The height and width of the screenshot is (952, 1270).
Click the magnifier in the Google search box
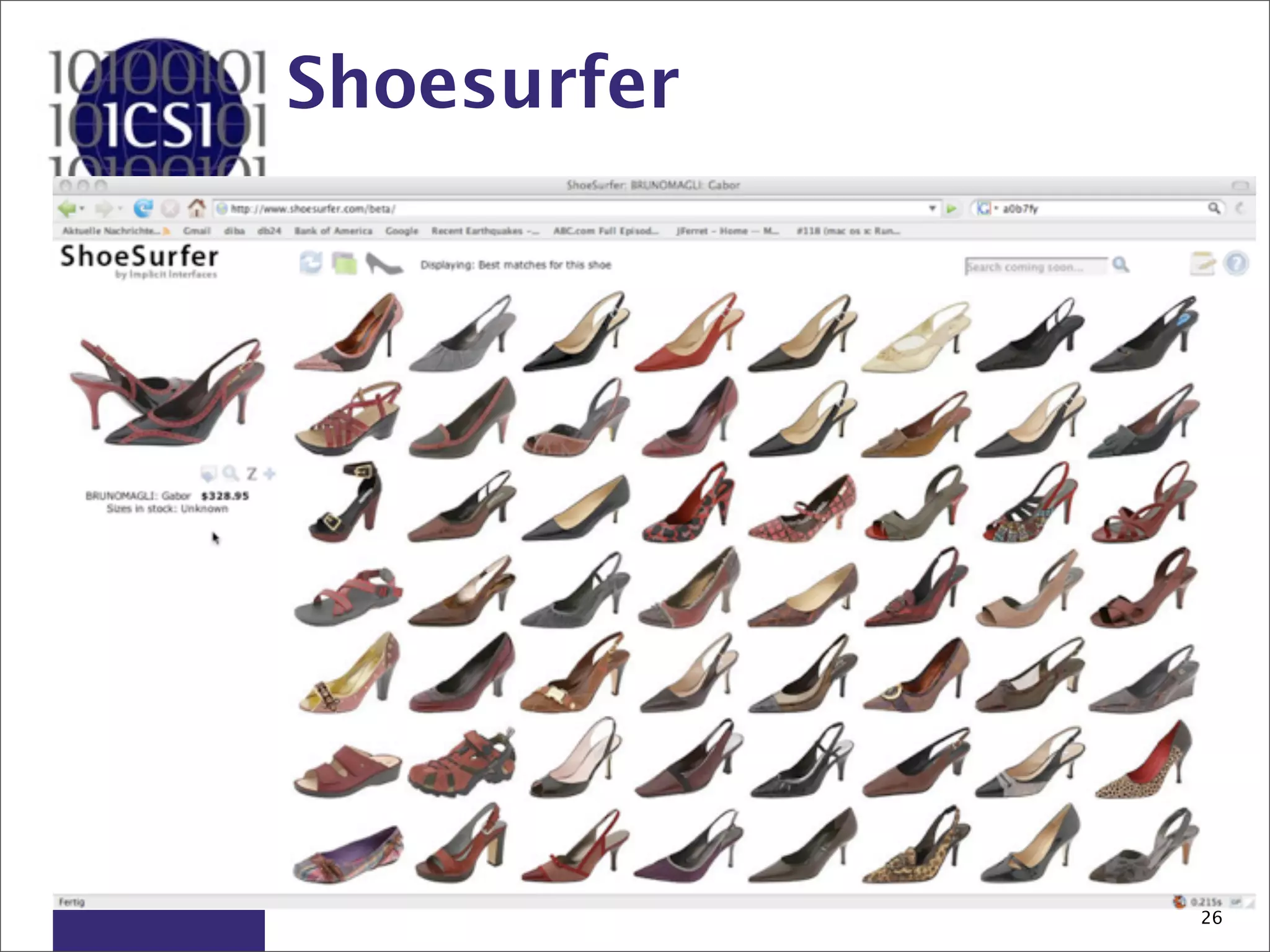tap(1214, 208)
